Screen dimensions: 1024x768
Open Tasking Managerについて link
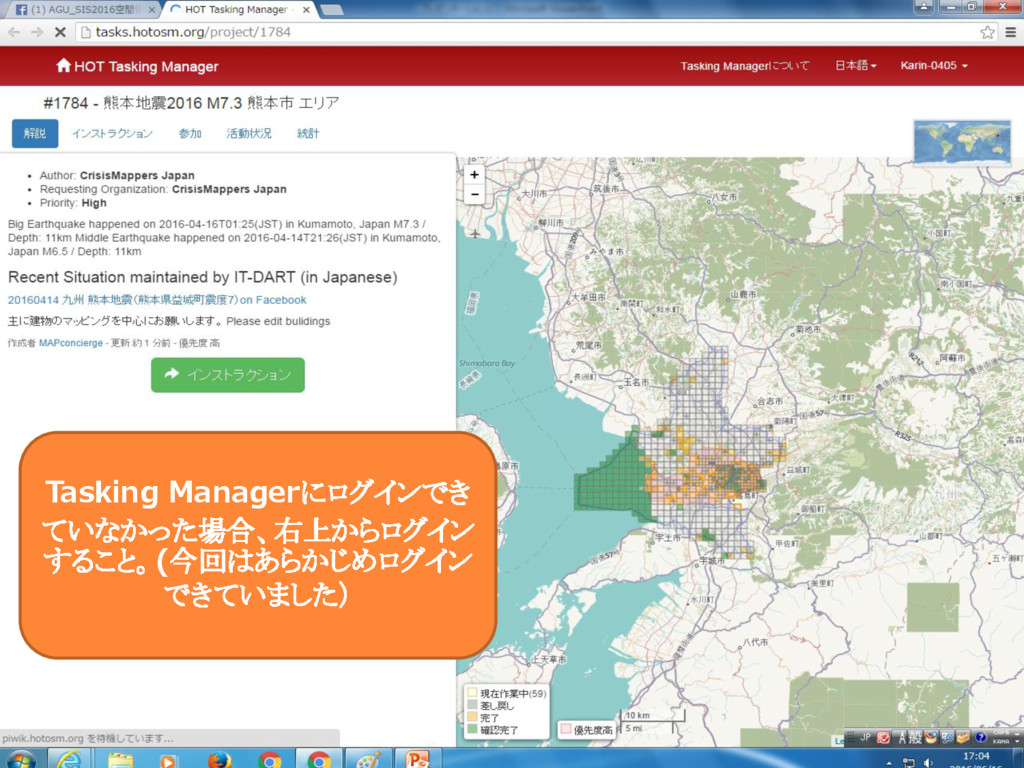click(744, 65)
